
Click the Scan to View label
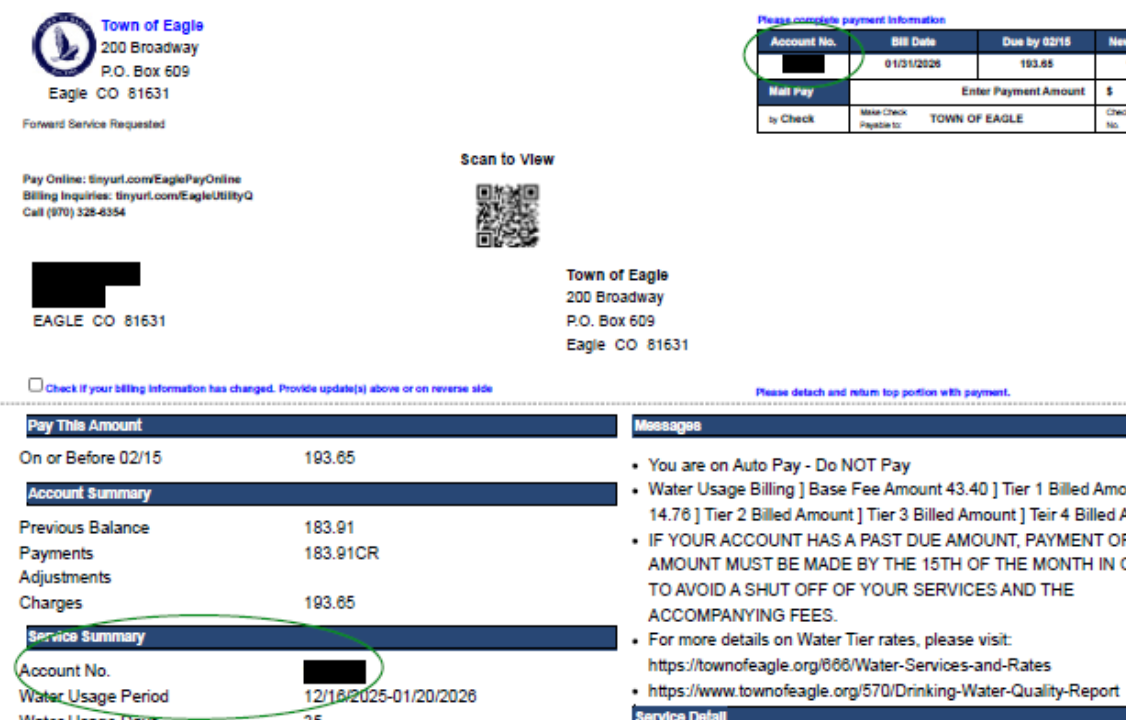[507, 159]
